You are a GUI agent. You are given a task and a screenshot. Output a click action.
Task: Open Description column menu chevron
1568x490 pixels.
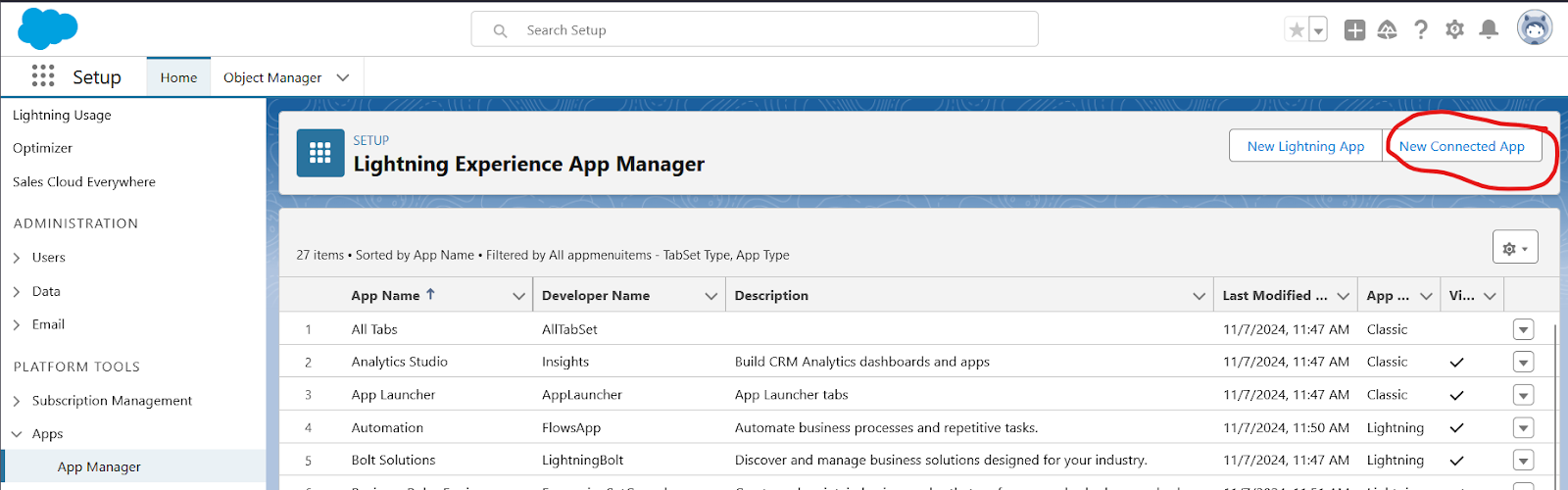(x=1200, y=296)
